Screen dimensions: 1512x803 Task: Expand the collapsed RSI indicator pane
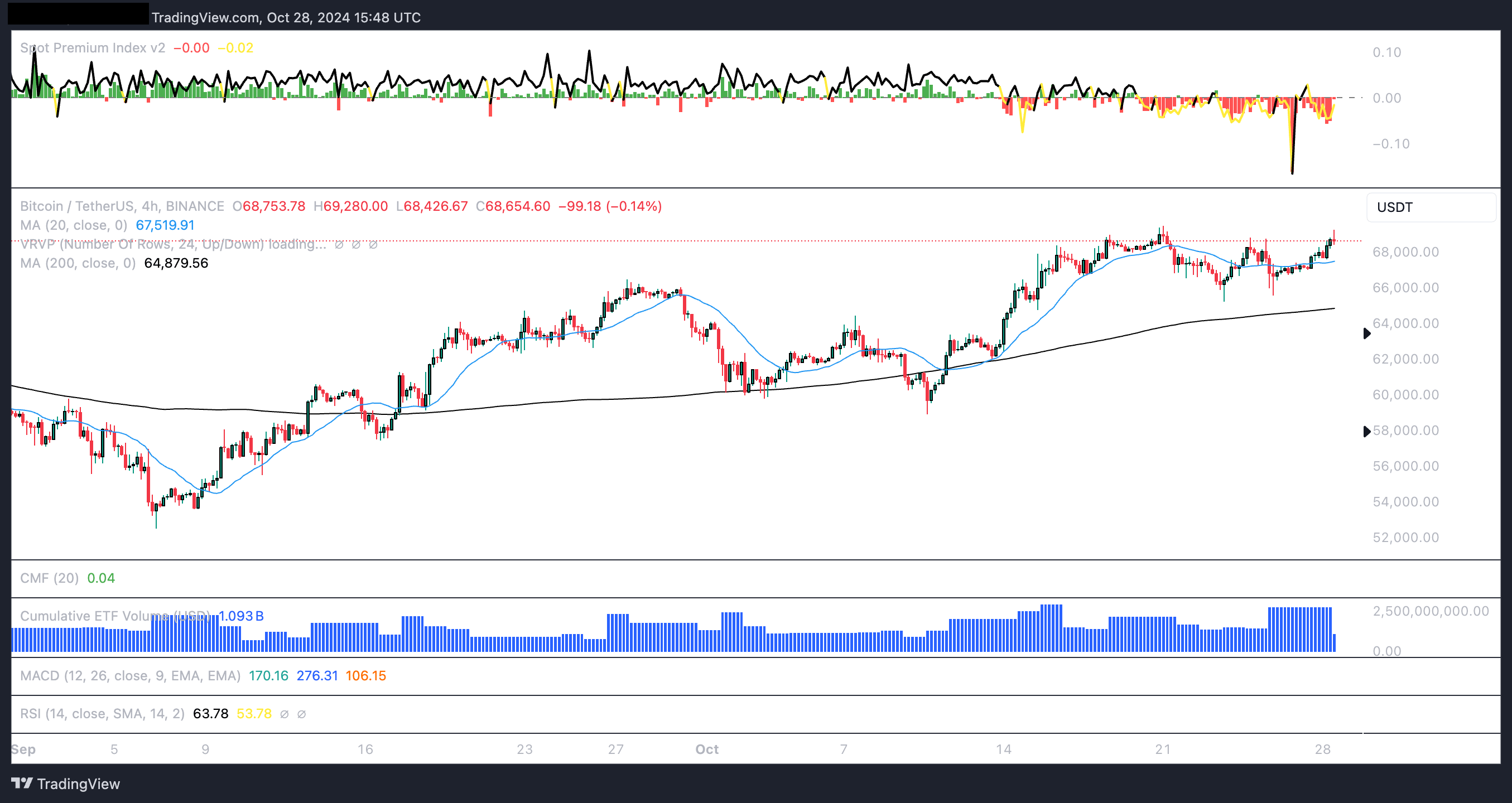[102, 714]
